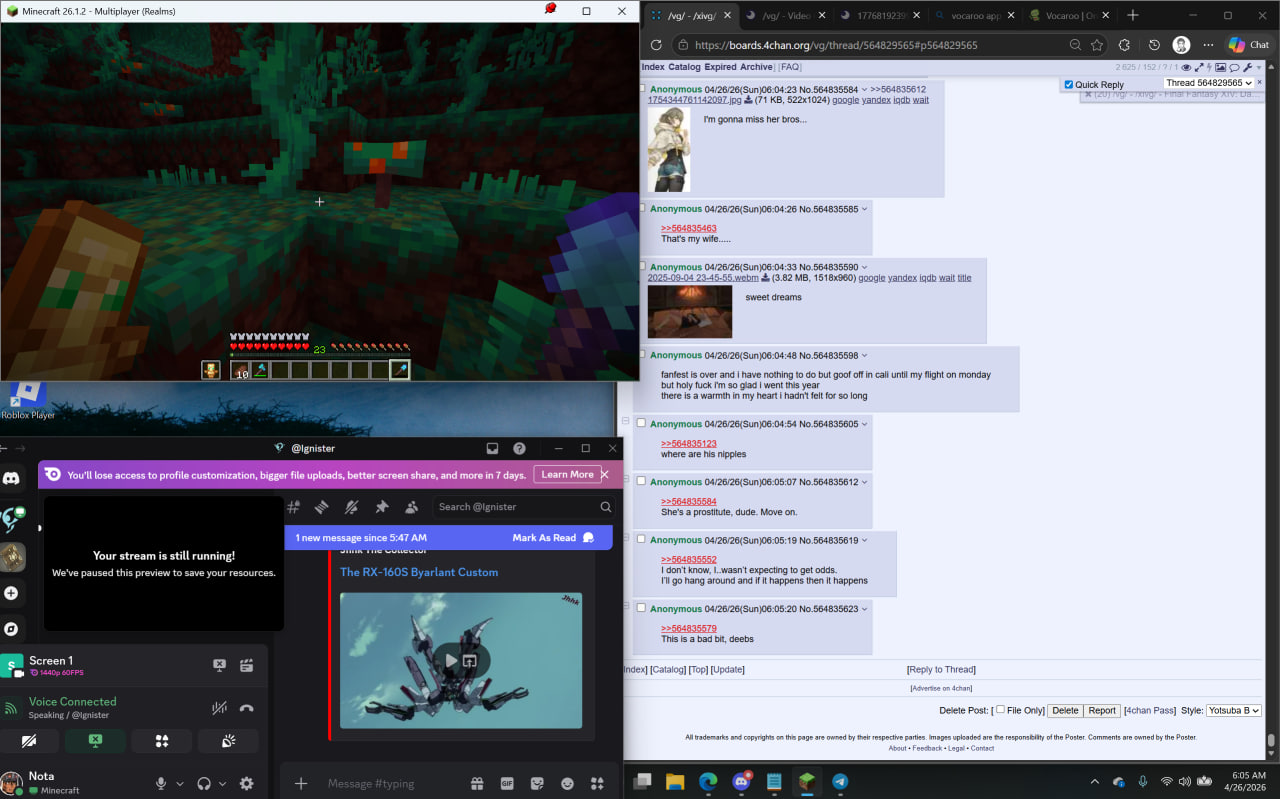Open GIF picker in Discord
The height and width of the screenshot is (799, 1280).
pos(507,783)
